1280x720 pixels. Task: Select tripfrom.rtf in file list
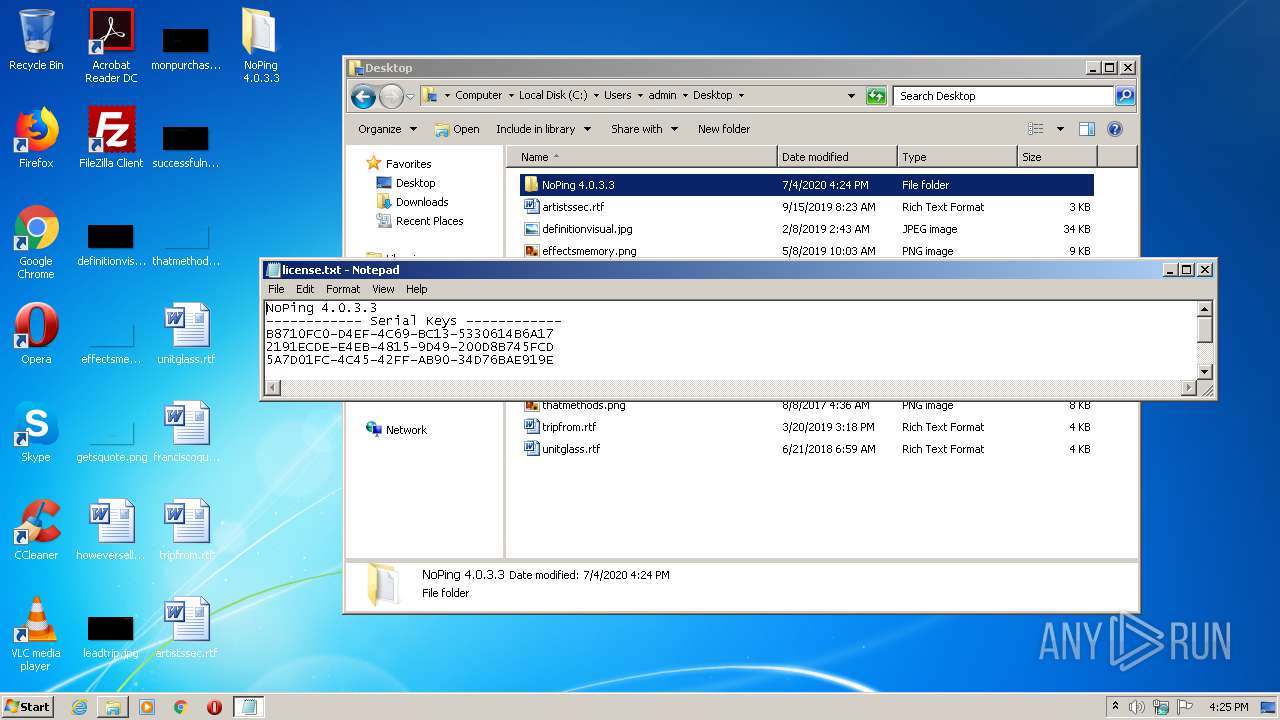(806, 427)
